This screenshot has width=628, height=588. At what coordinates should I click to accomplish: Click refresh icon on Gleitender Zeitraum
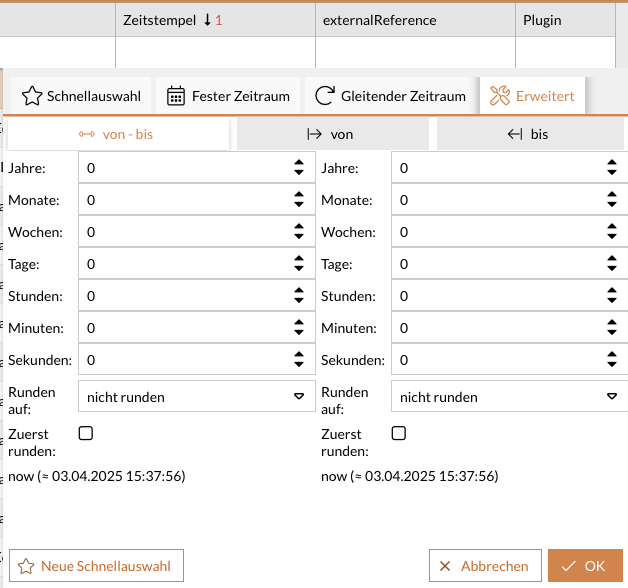(325, 96)
